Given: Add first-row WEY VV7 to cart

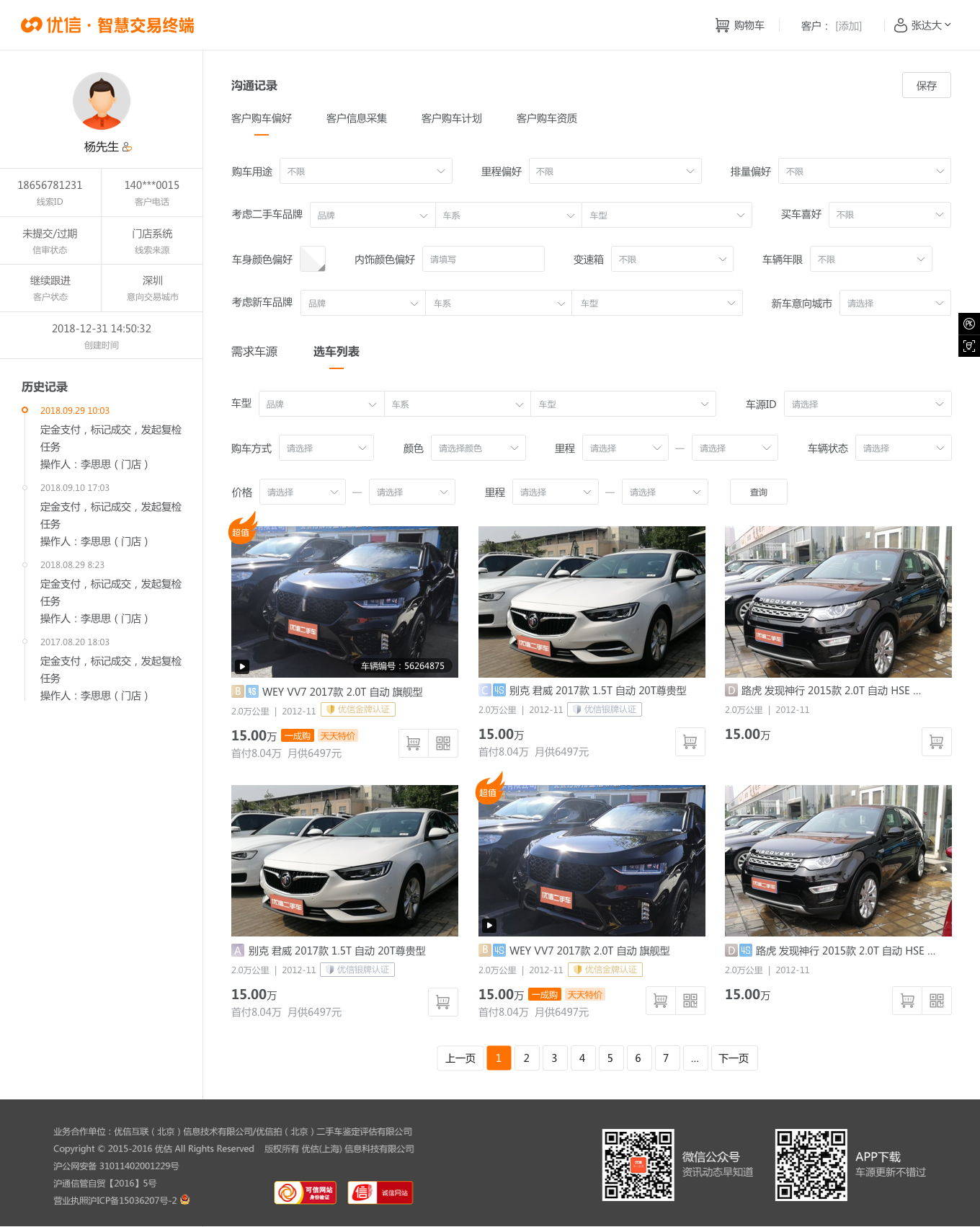Looking at the screenshot, I should coord(414,743).
